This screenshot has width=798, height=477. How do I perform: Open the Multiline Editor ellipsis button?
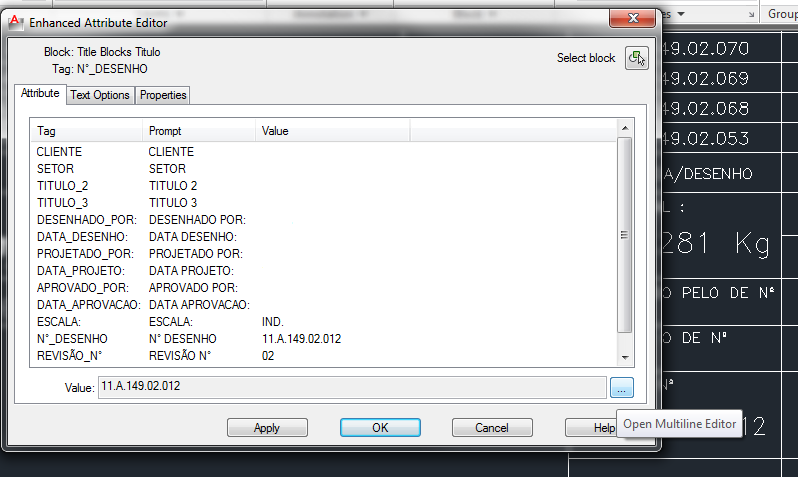click(x=621, y=388)
